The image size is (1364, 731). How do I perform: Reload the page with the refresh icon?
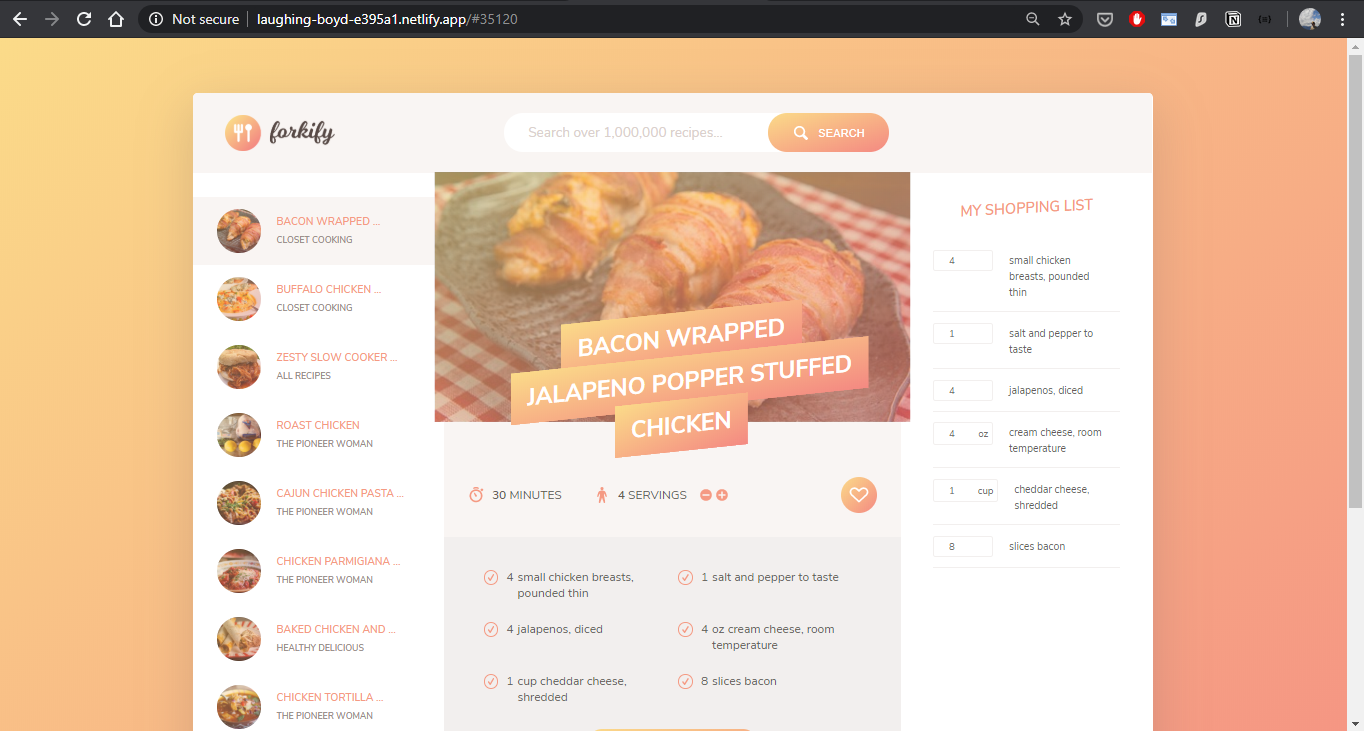[x=84, y=19]
